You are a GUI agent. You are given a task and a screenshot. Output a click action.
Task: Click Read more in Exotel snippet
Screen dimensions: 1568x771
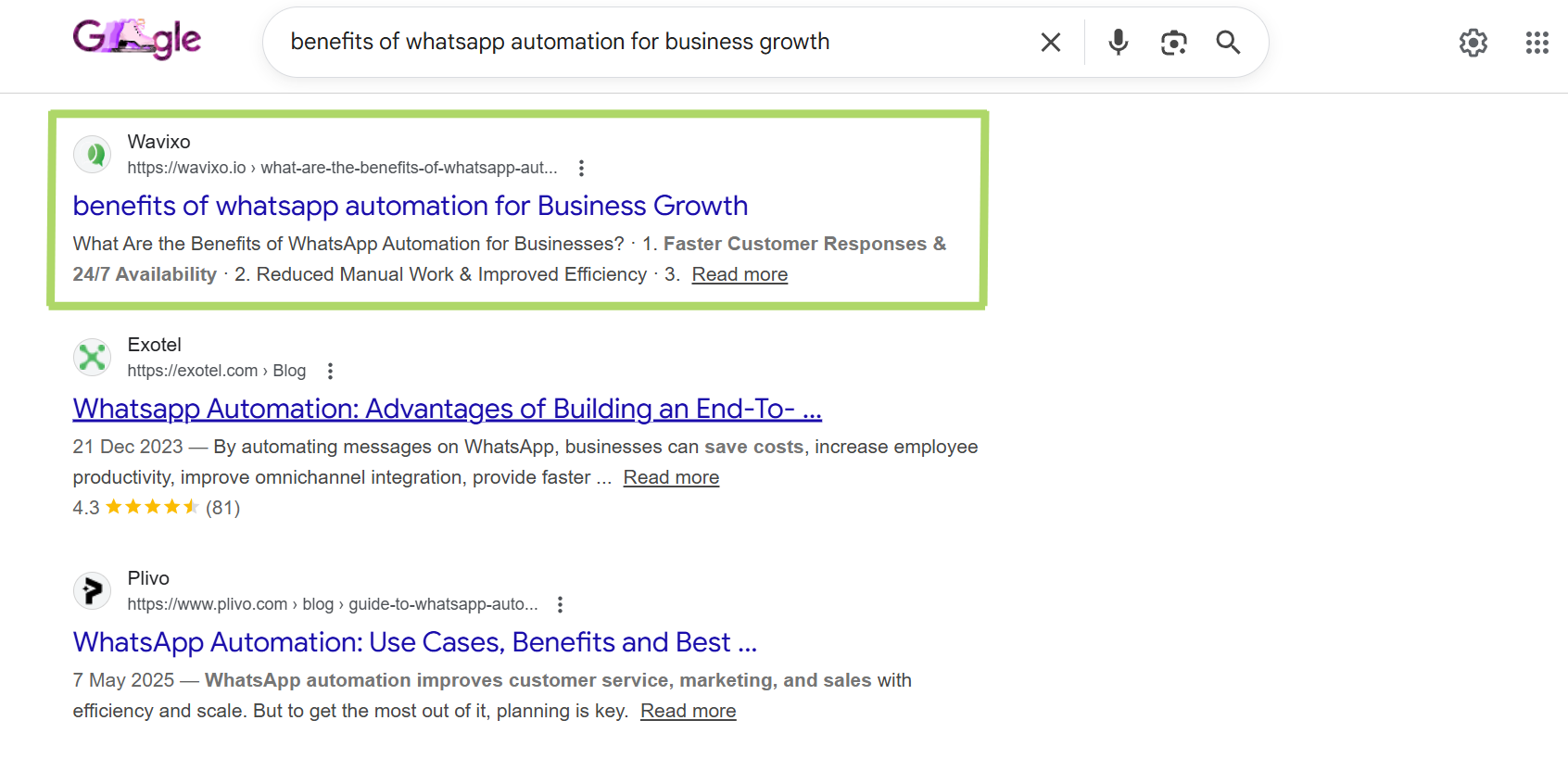coord(671,477)
